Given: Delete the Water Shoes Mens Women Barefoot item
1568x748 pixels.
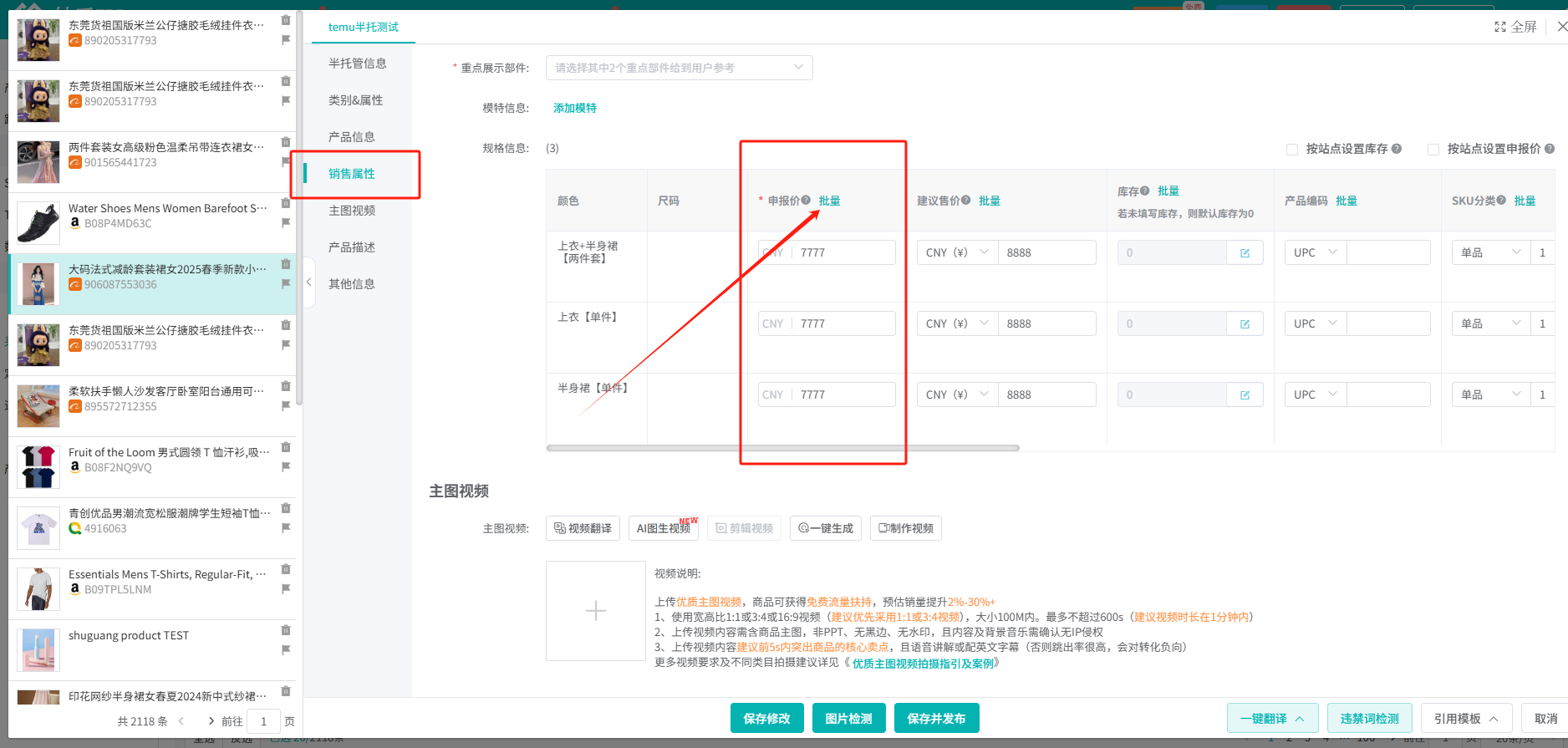Looking at the screenshot, I should click(x=286, y=203).
